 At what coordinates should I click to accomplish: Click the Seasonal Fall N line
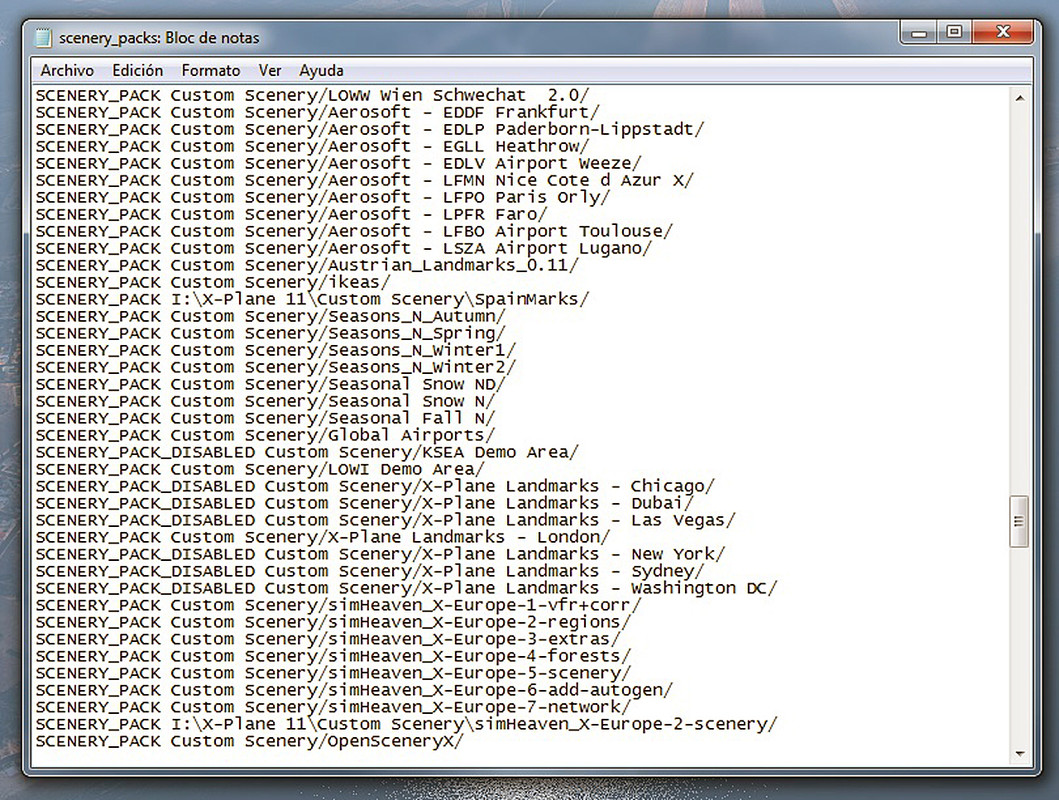tap(265, 418)
